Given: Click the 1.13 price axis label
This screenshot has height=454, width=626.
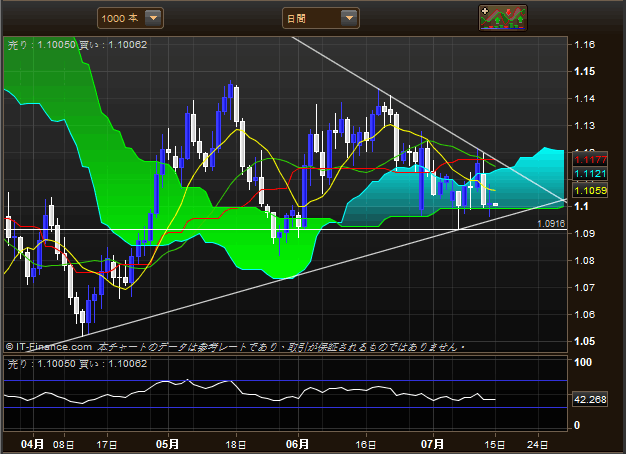Looking at the screenshot, I should (584, 126).
